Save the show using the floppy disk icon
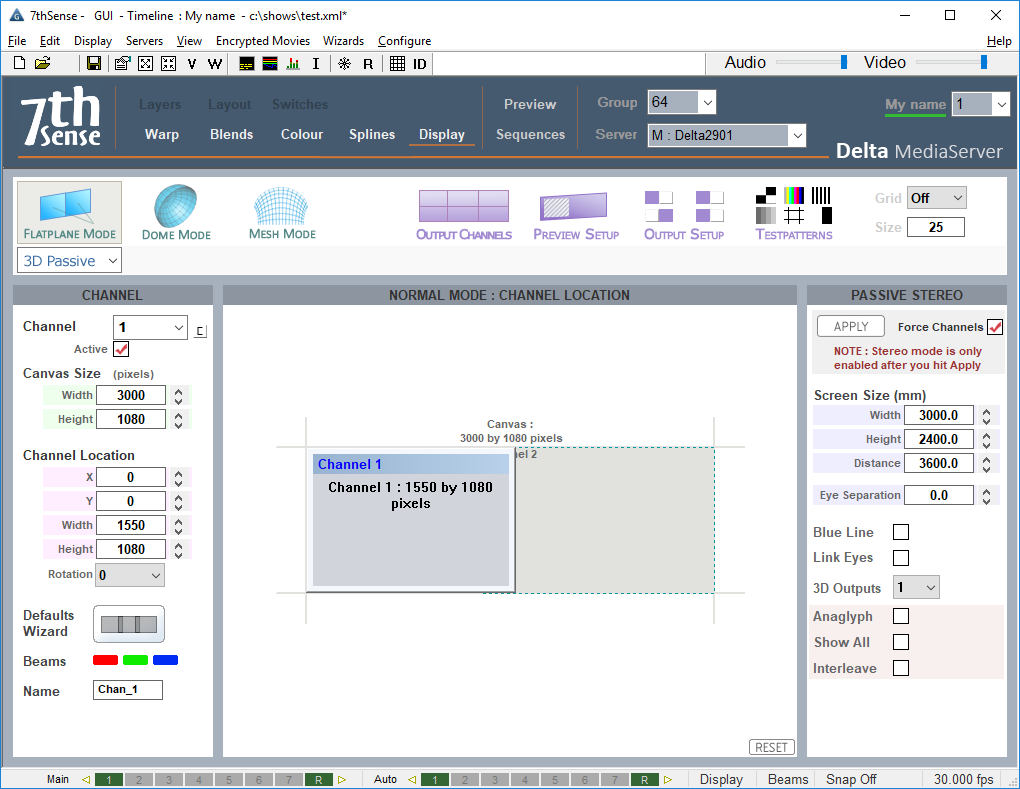This screenshot has width=1020, height=789. click(x=94, y=63)
